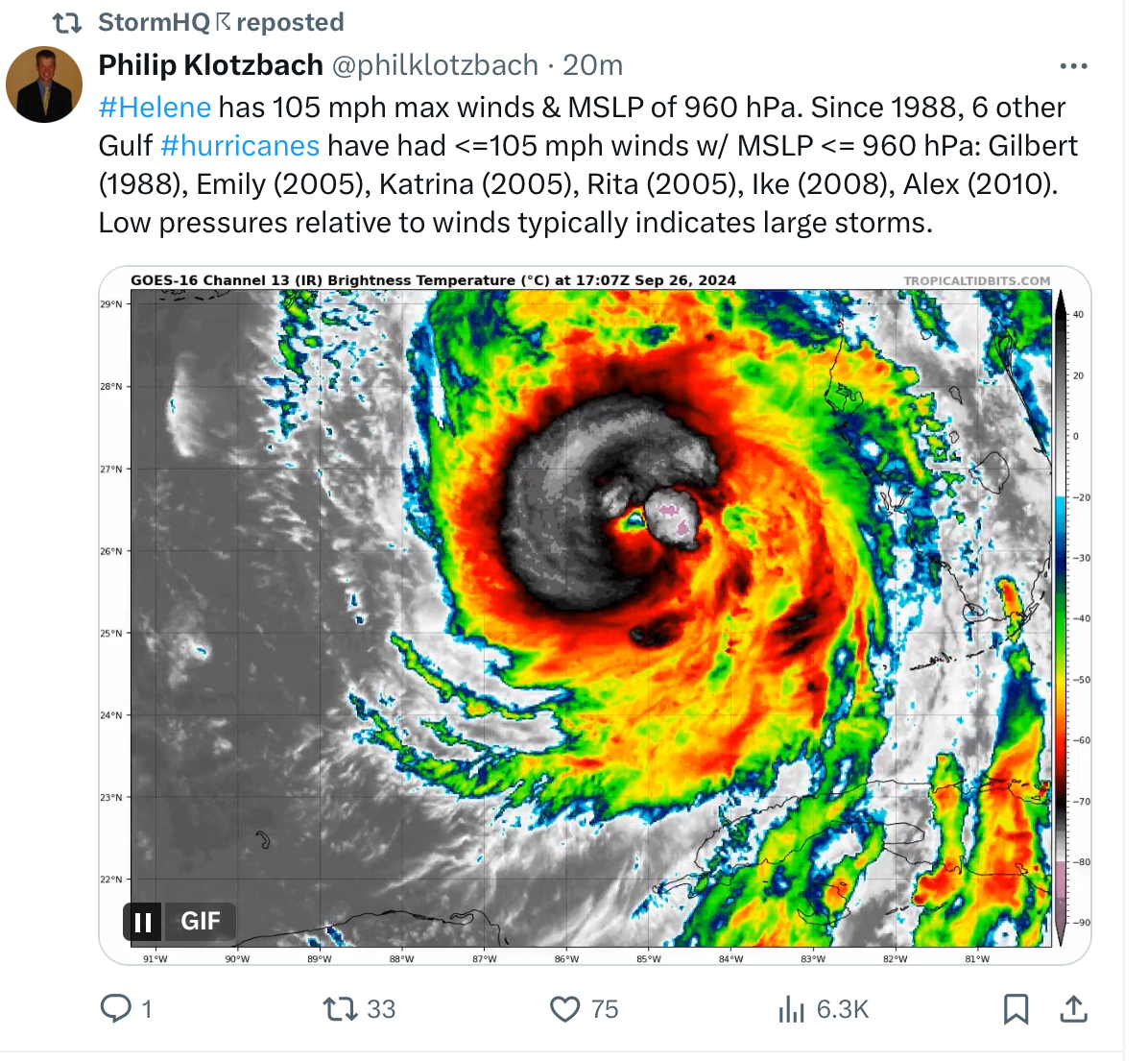Click the GIF label badge
This screenshot has width=1148, height=1061.
pyautogui.click(x=200, y=921)
